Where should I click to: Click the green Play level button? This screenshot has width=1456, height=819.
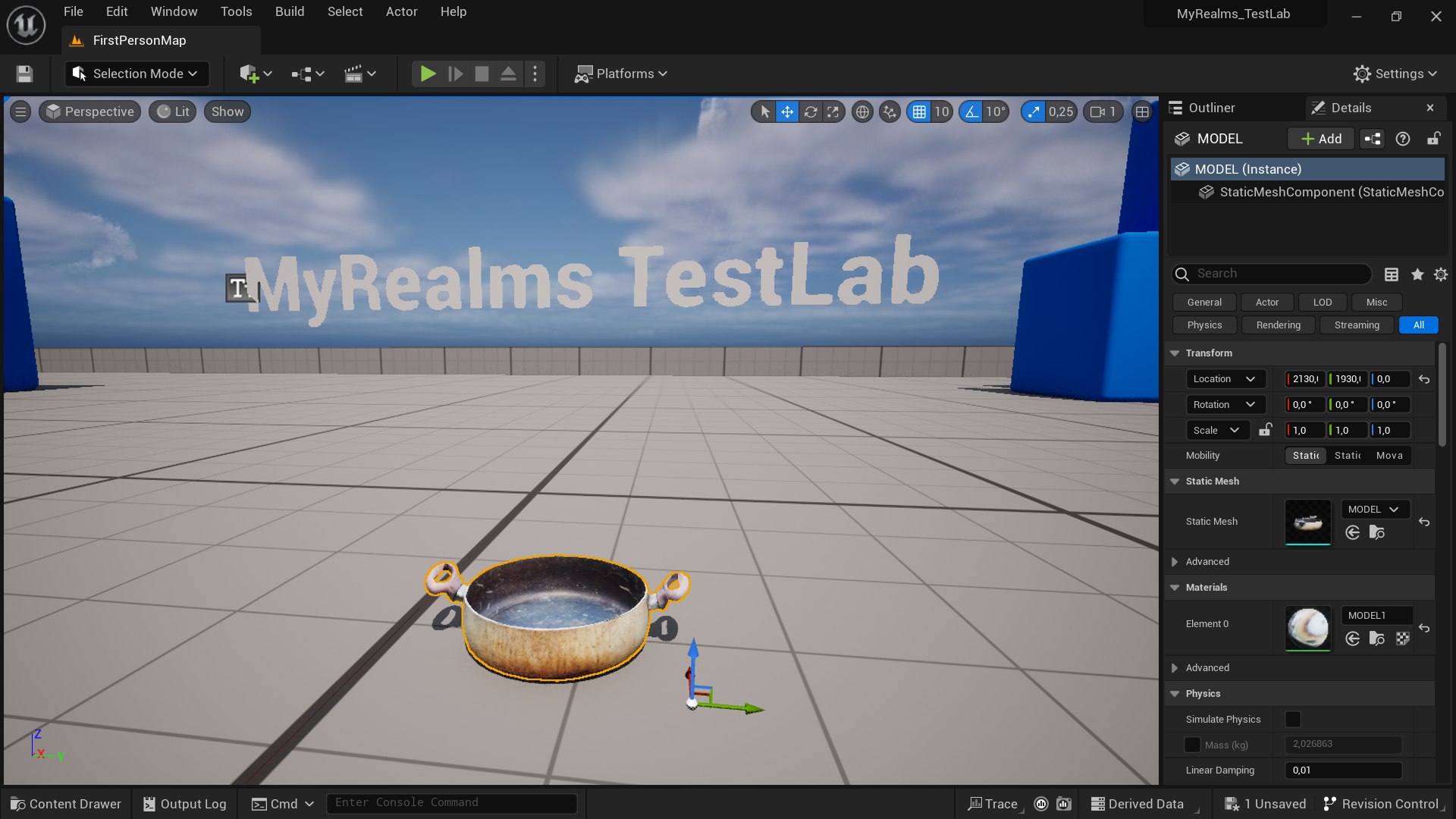pyautogui.click(x=428, y=74)
